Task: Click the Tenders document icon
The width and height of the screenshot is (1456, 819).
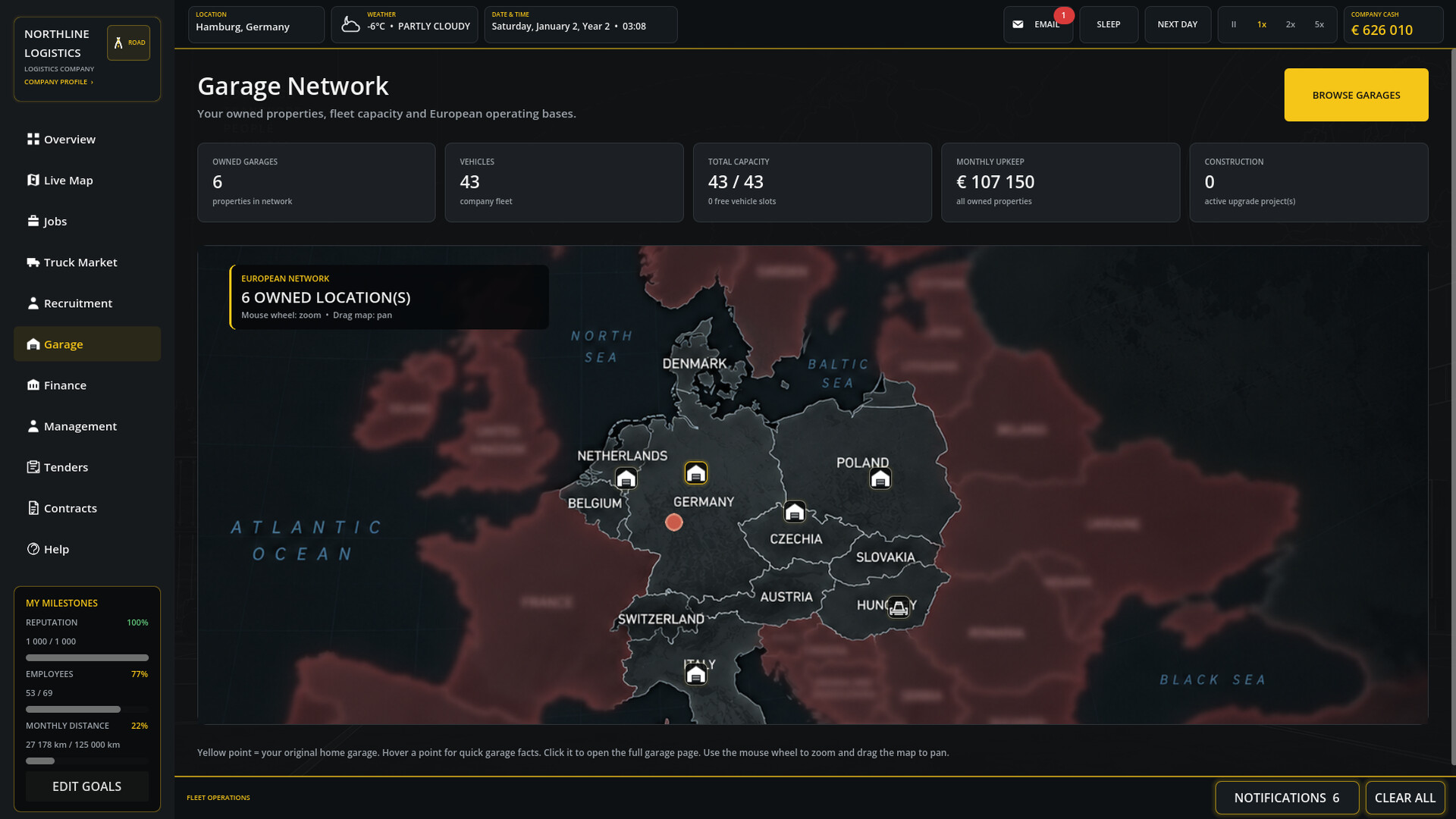Action: point(33,467)
